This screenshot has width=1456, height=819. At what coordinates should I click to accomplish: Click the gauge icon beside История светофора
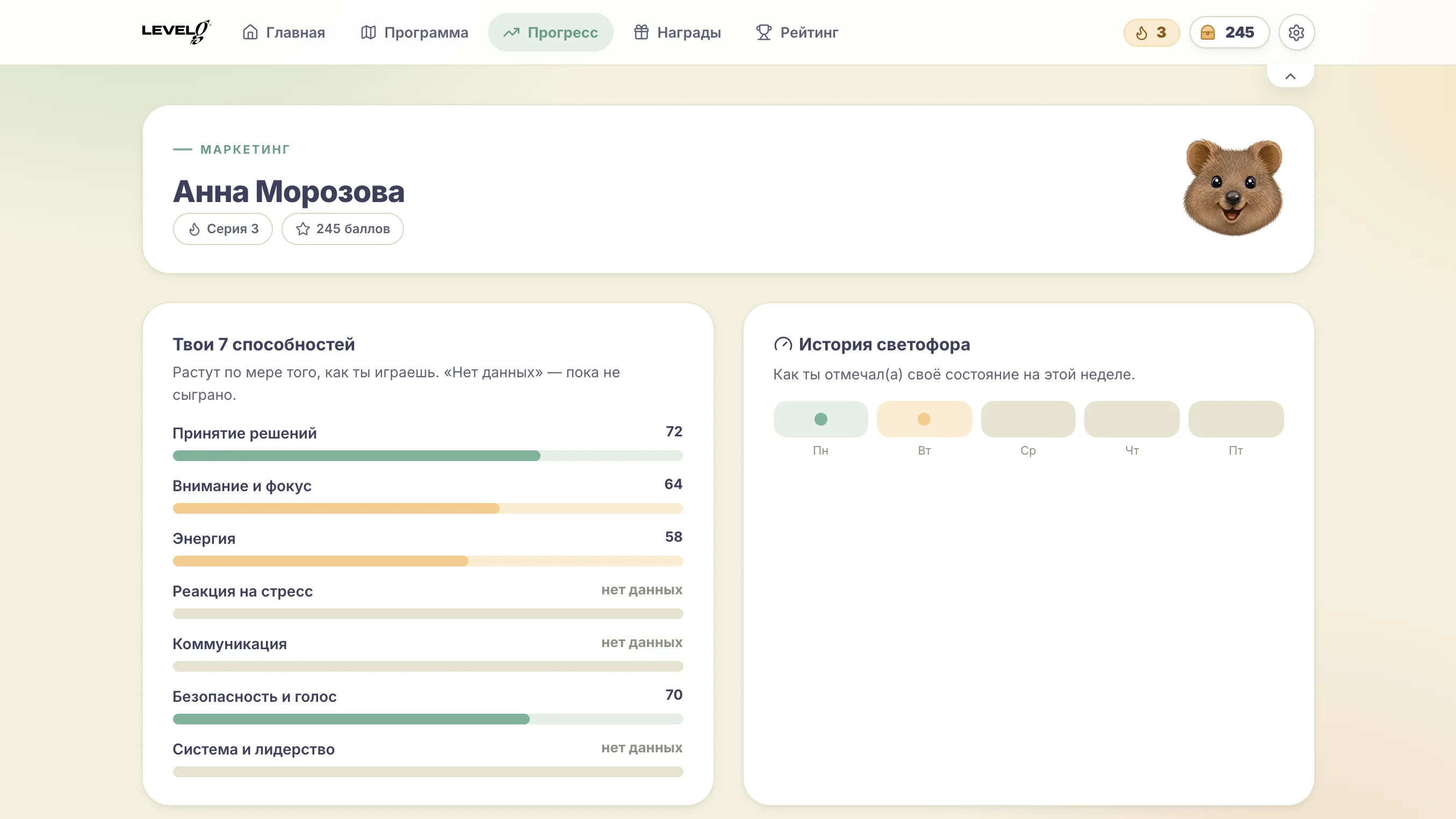(x=783, y=344)
